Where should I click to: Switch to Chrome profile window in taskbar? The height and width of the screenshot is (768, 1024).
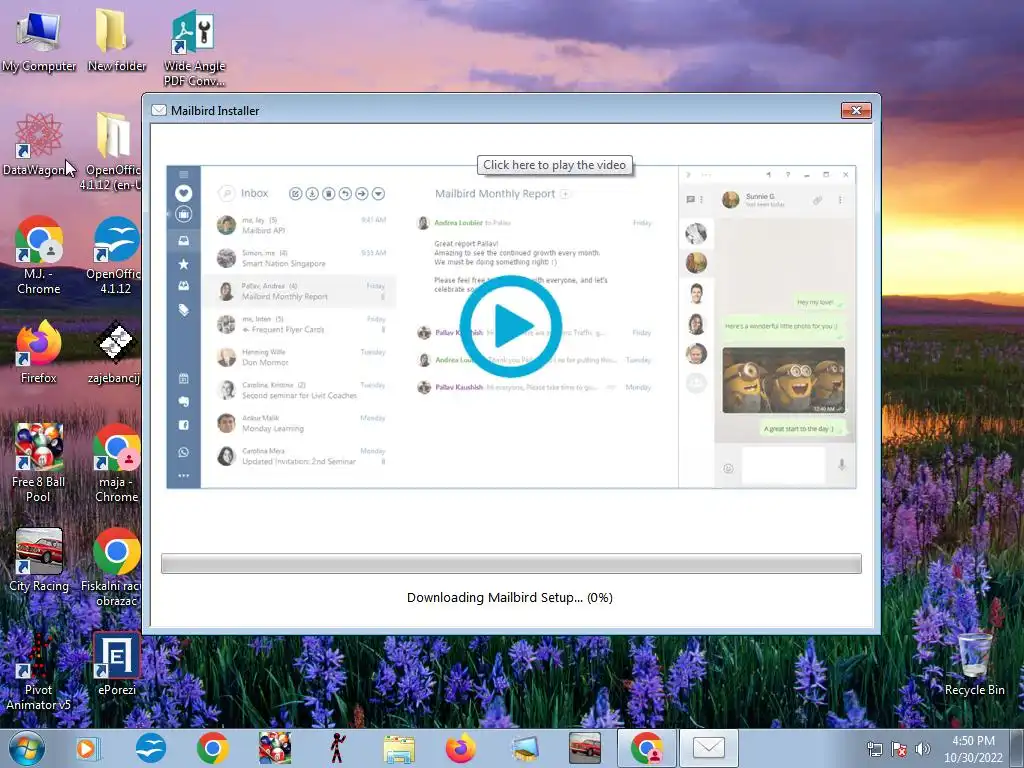coord(647,748)
